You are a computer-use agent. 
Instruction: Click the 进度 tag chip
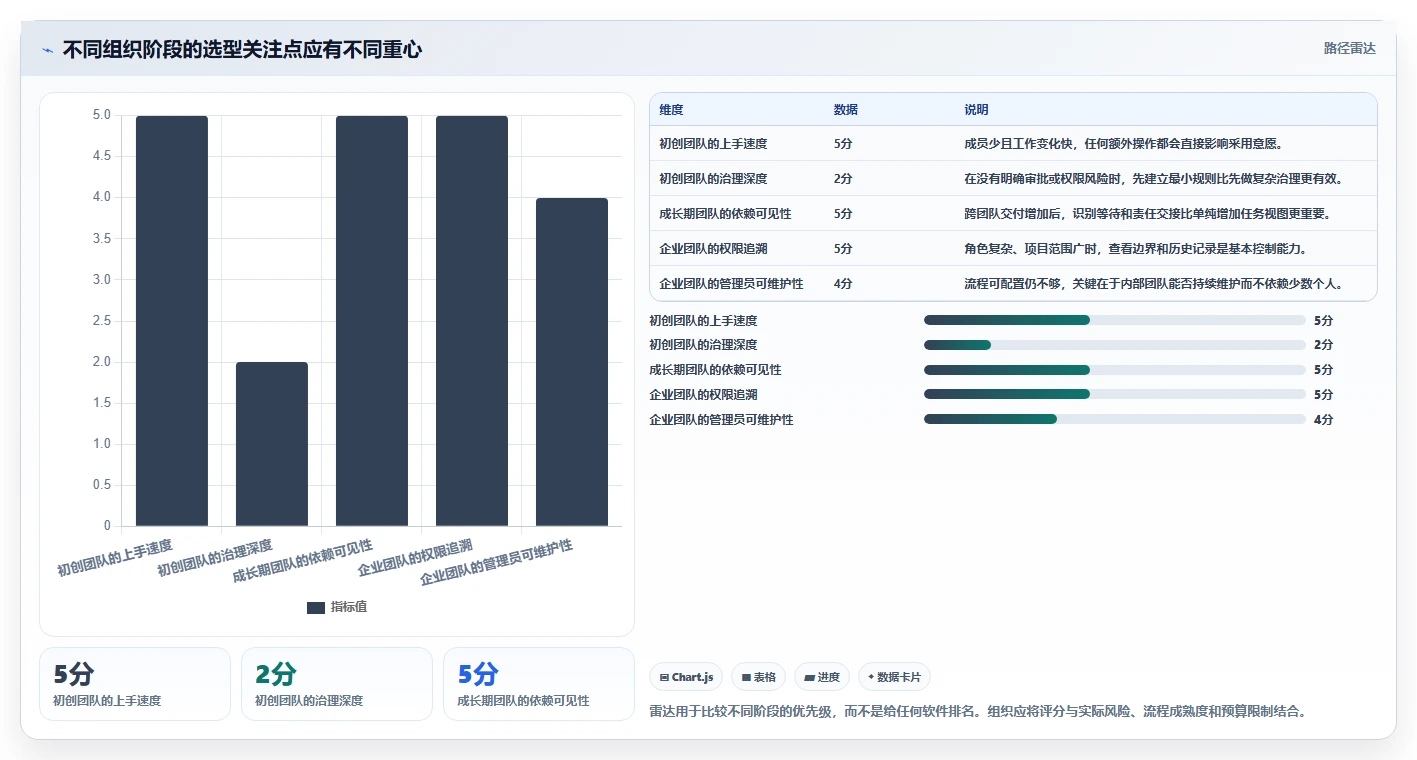tap(822, 677)
